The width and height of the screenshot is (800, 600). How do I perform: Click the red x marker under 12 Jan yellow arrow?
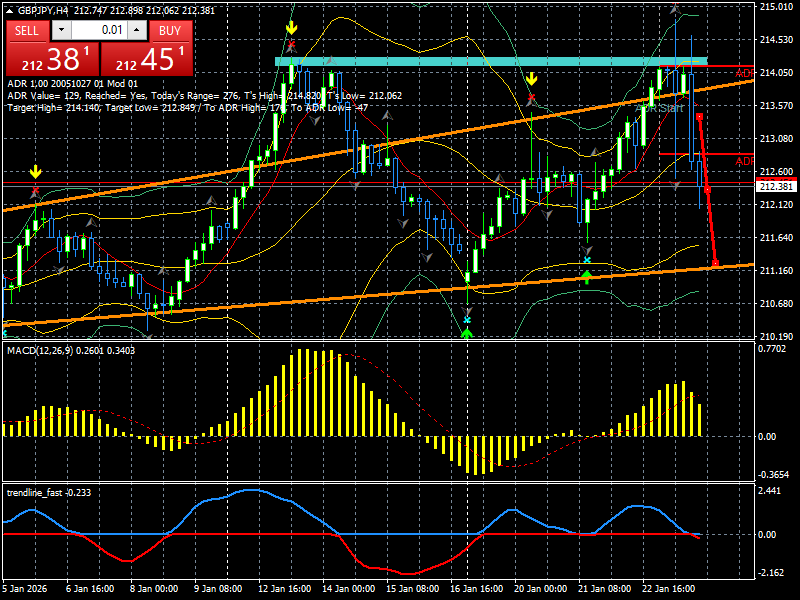click(291, 45)
